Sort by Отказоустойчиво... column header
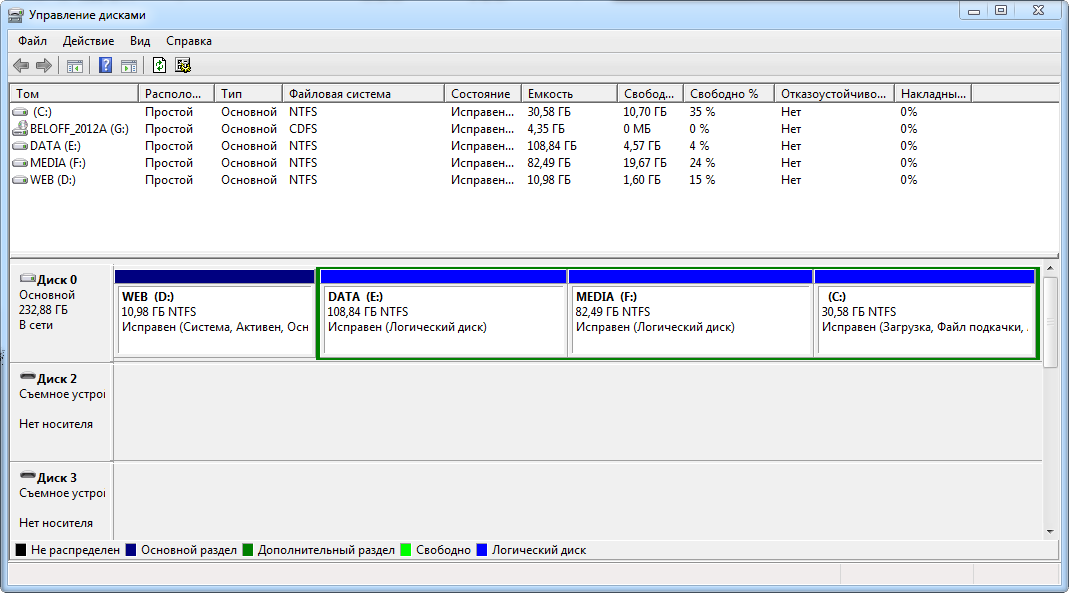The height and width of the screenshot is (593, 1069). click(x=834, y=93)
